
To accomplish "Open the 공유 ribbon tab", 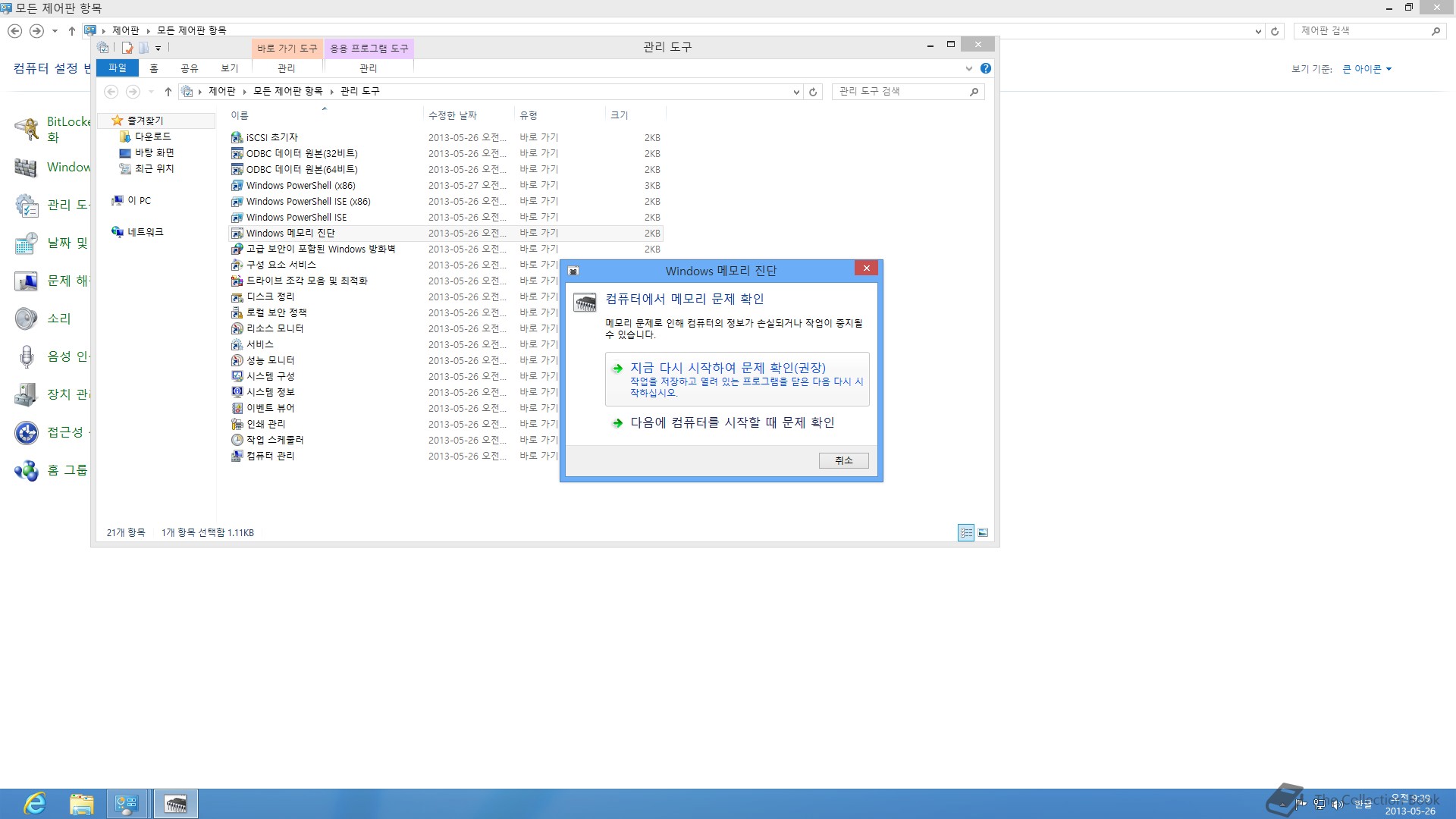I will (x=190, y=68).
